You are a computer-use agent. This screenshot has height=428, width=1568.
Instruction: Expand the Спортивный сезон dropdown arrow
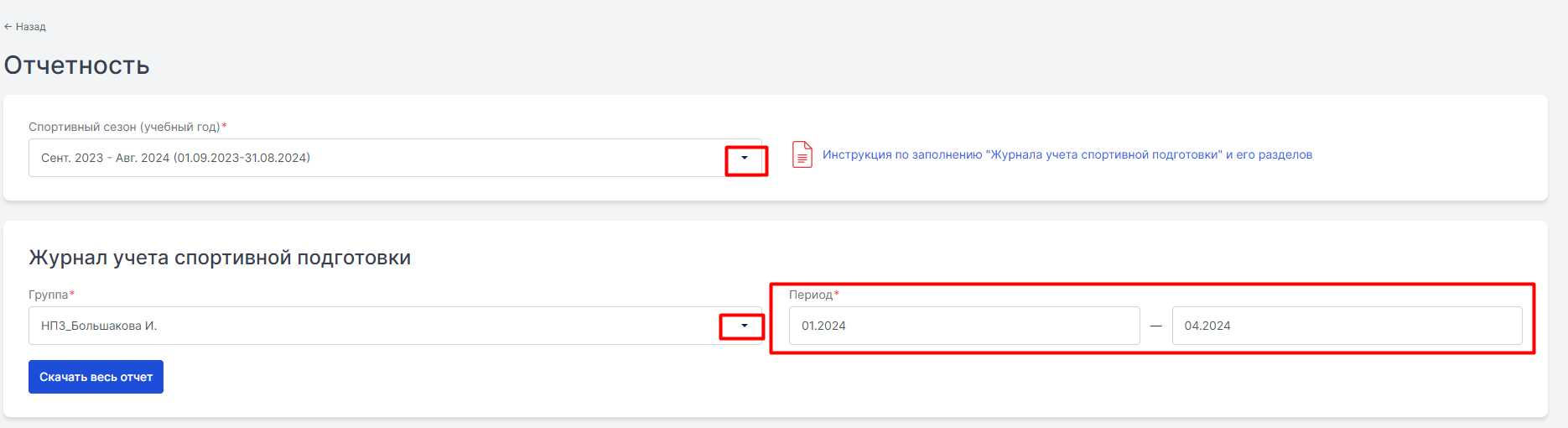click(x=745, y=158)
